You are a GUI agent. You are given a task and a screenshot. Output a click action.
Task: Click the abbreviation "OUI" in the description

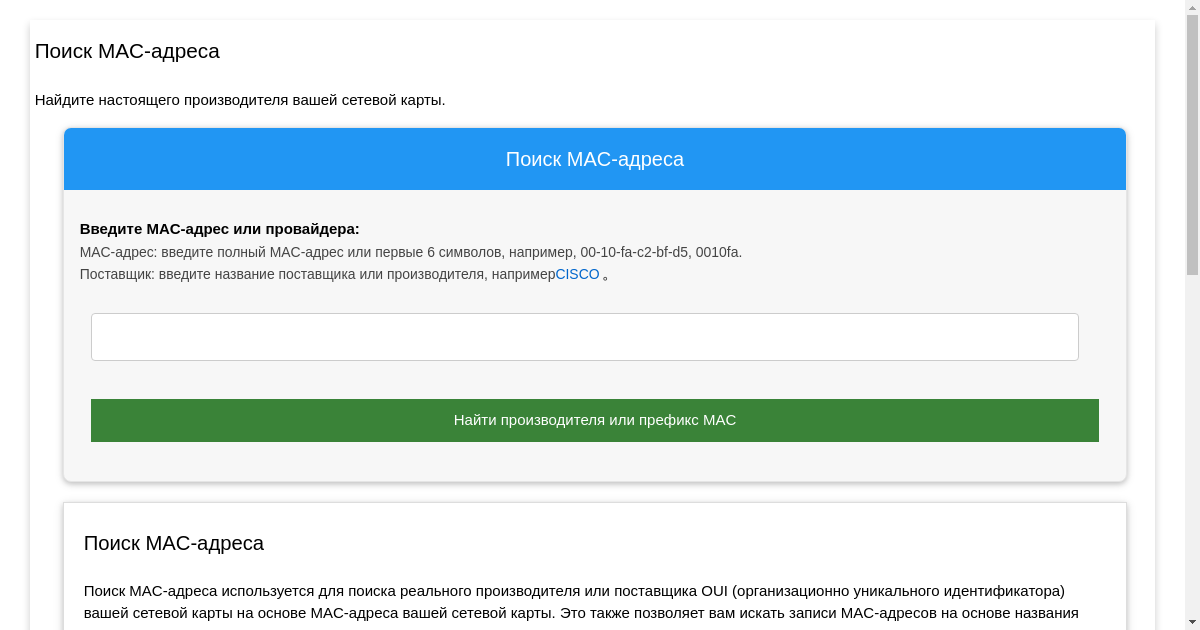point(714,591)
